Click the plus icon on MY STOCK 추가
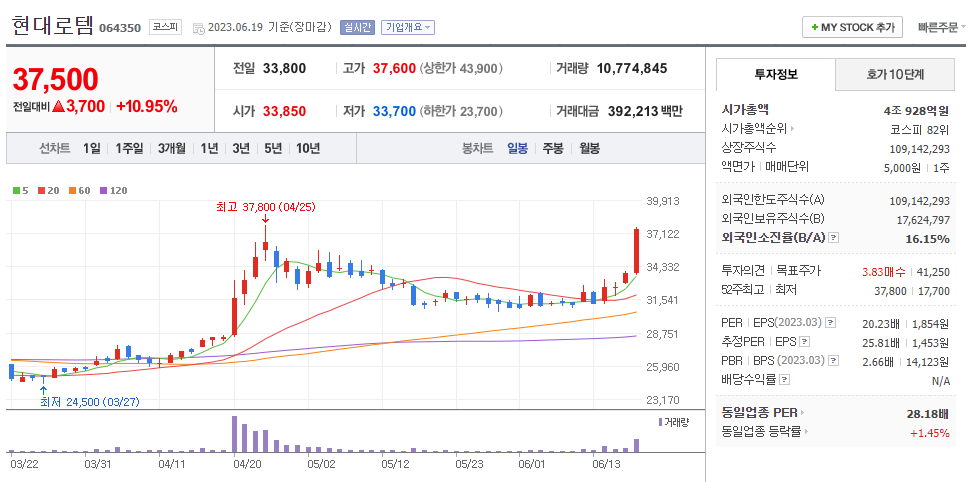The width and height of the screenshot is (973, 482). pos(815,28)
